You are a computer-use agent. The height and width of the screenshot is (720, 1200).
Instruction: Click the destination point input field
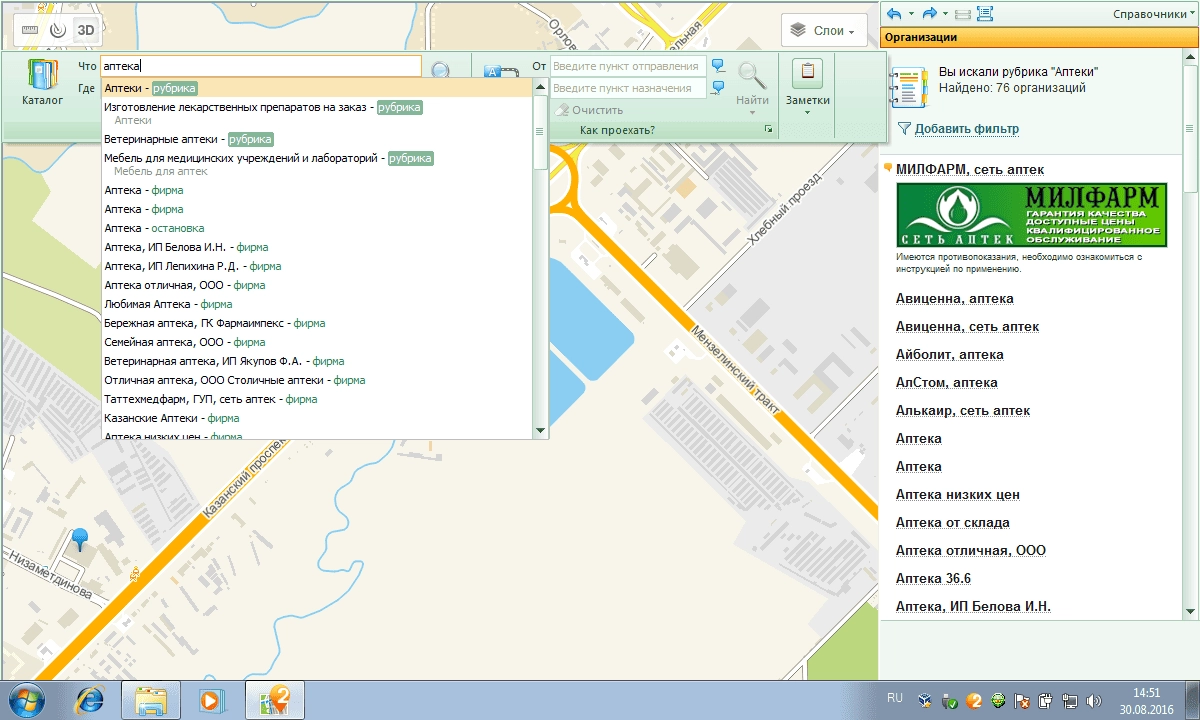628,88
